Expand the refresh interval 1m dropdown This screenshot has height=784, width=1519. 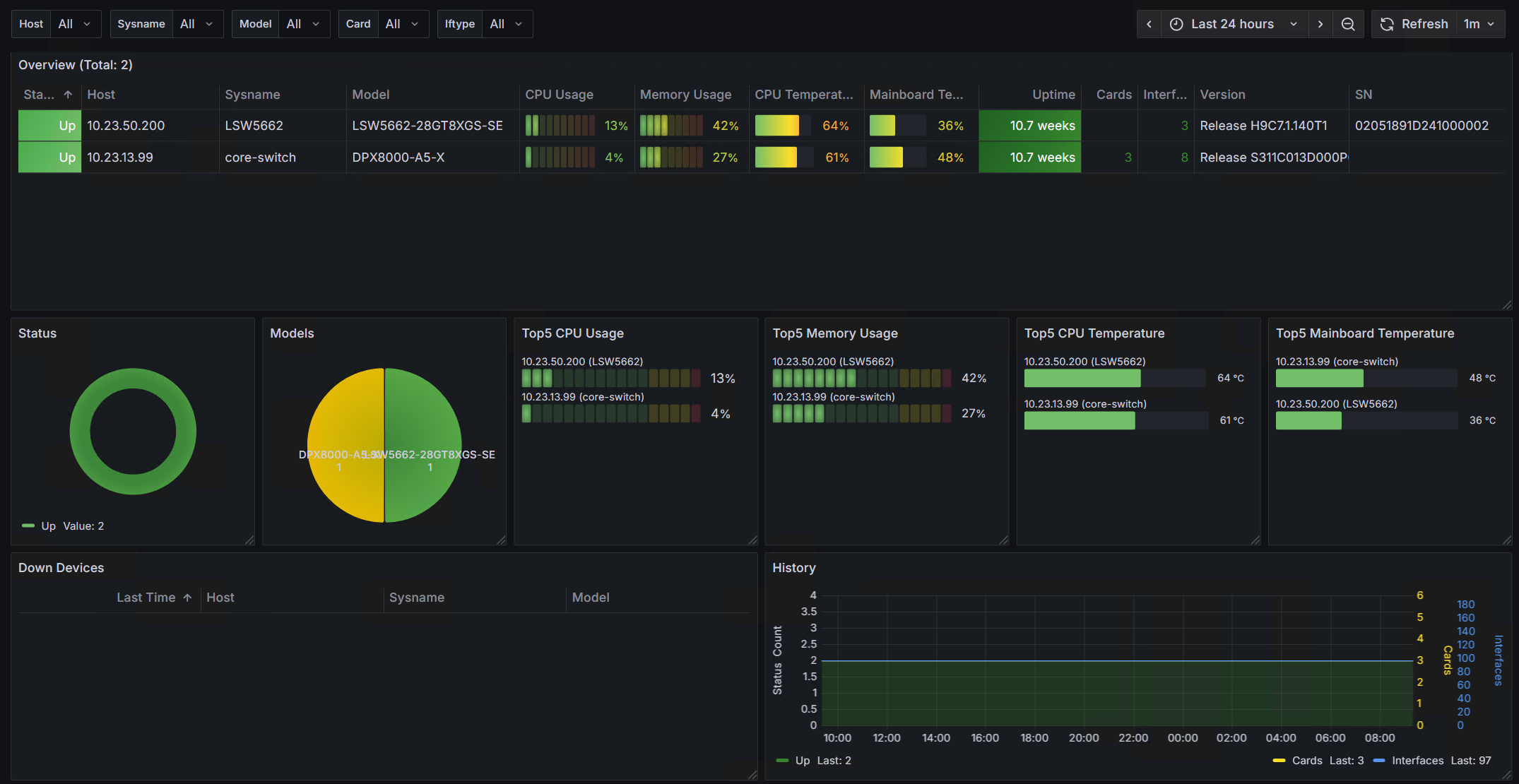pos(1479,24)
